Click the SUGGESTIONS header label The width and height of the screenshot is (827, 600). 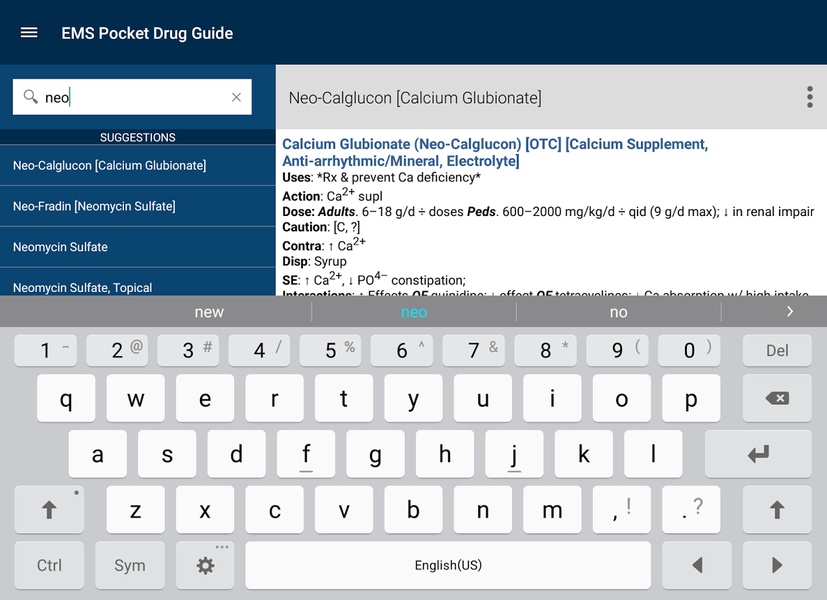point(138,137)
